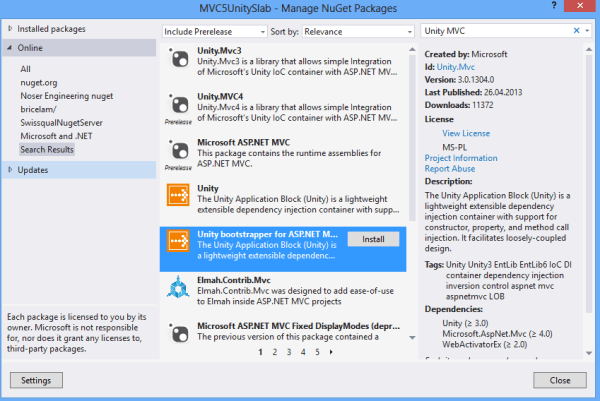Click the Version 3.0.1304.0 value

[x=476, y=80]
